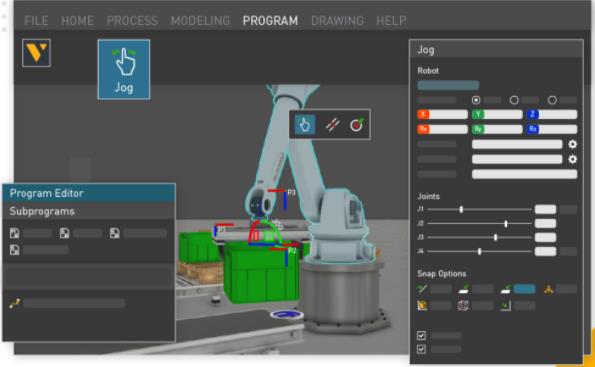
Task: Toggle the first checkbox at the bottom of the Jog panel
Action: point(421,335)
